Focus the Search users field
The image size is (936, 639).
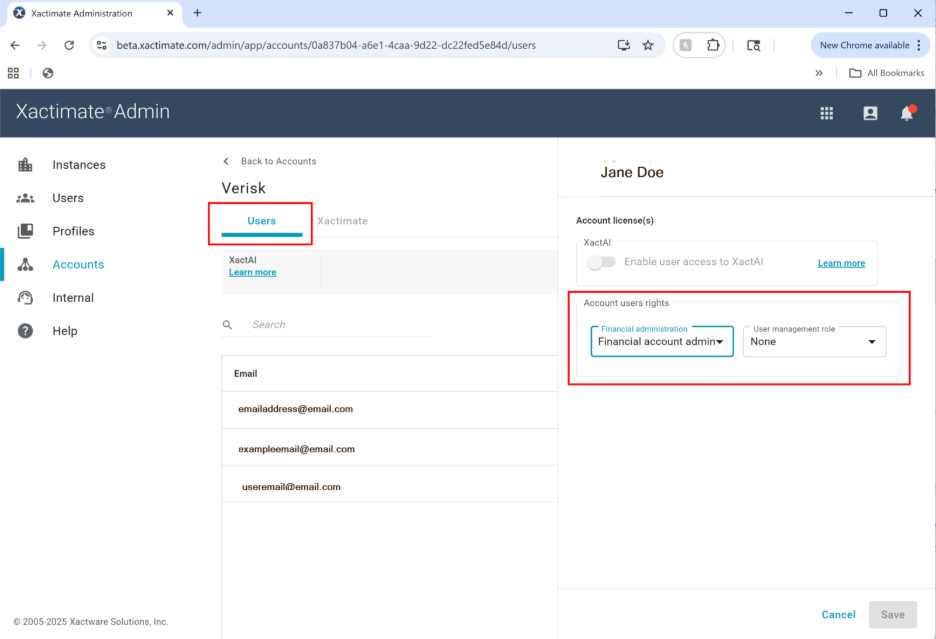click(327, 325)
